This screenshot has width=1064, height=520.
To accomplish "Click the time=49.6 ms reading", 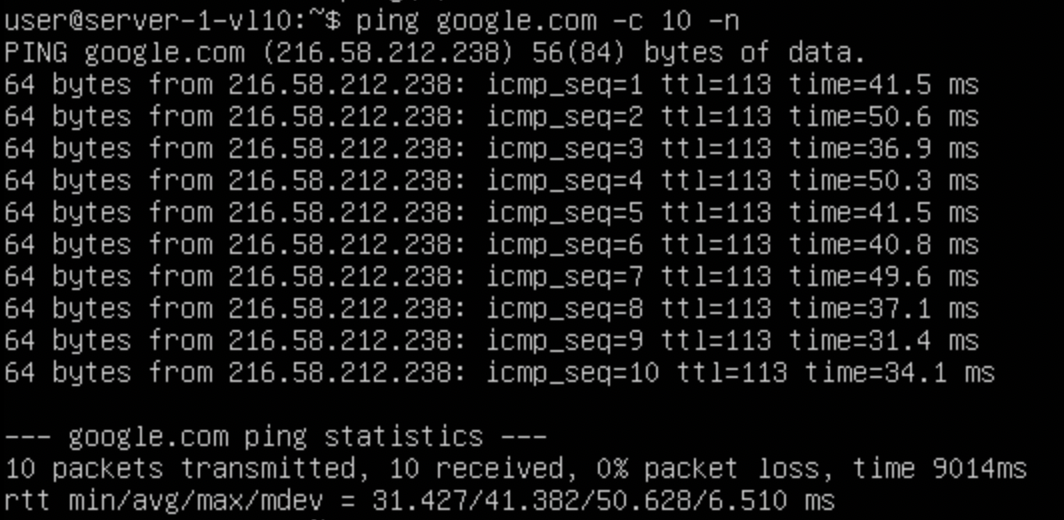I will pyautogui.click(x=883, y=276).
